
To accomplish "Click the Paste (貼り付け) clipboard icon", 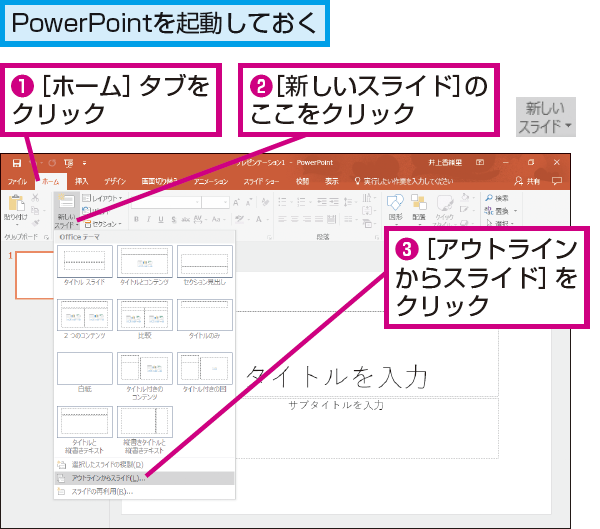I will [x=16, y=203].
